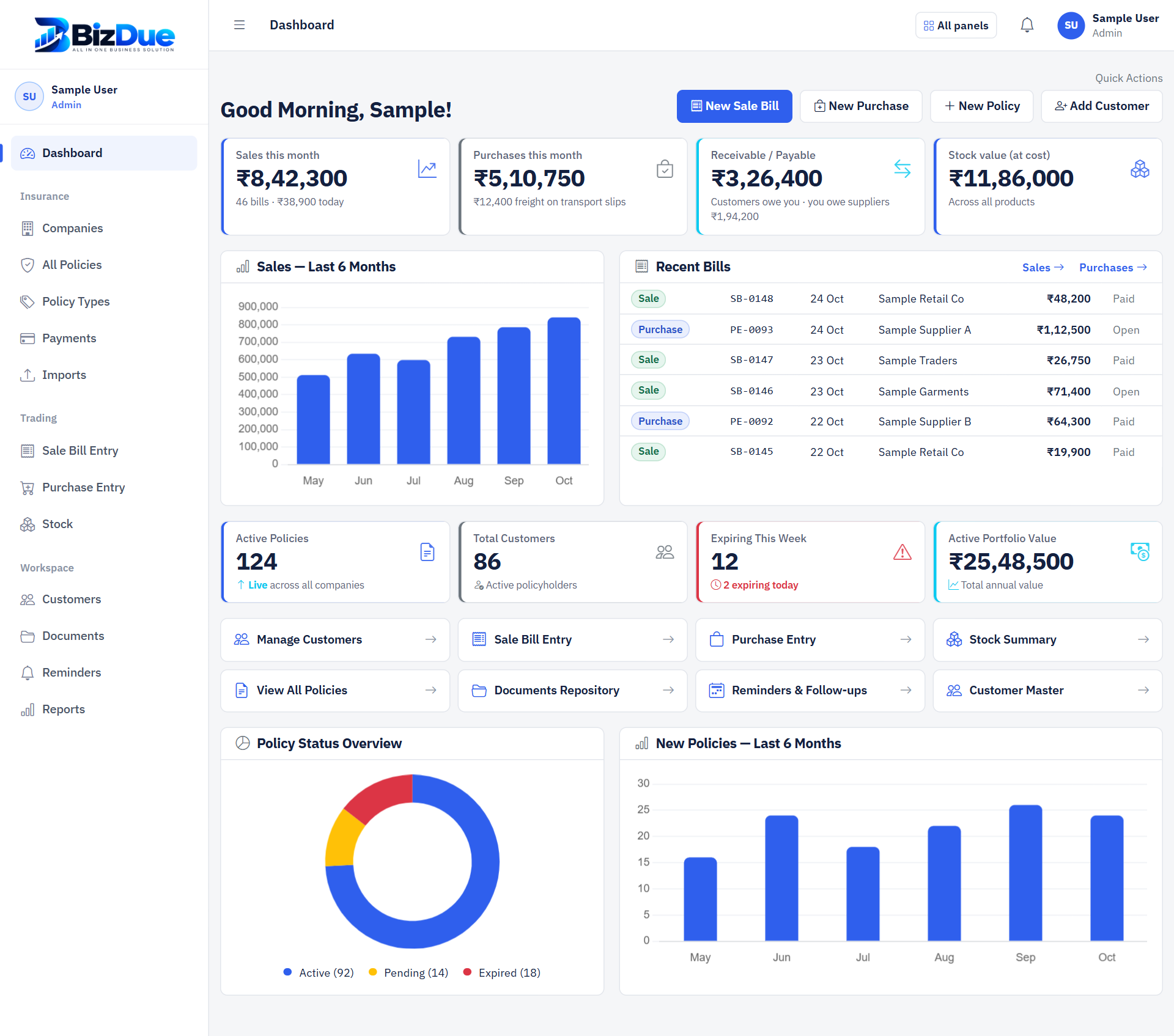Click the Policy Status Overview pie icon

(243, 743)
